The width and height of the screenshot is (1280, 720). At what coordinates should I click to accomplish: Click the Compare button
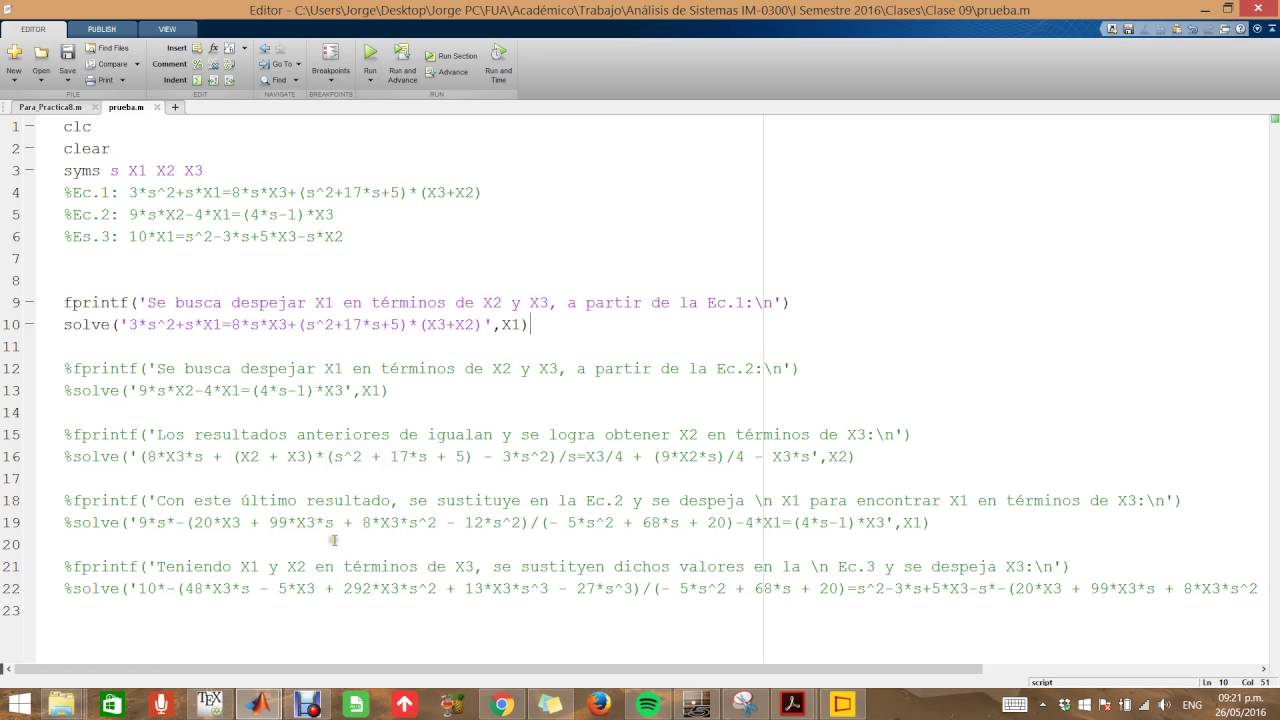pyautogui.click(x=107, y=64)
